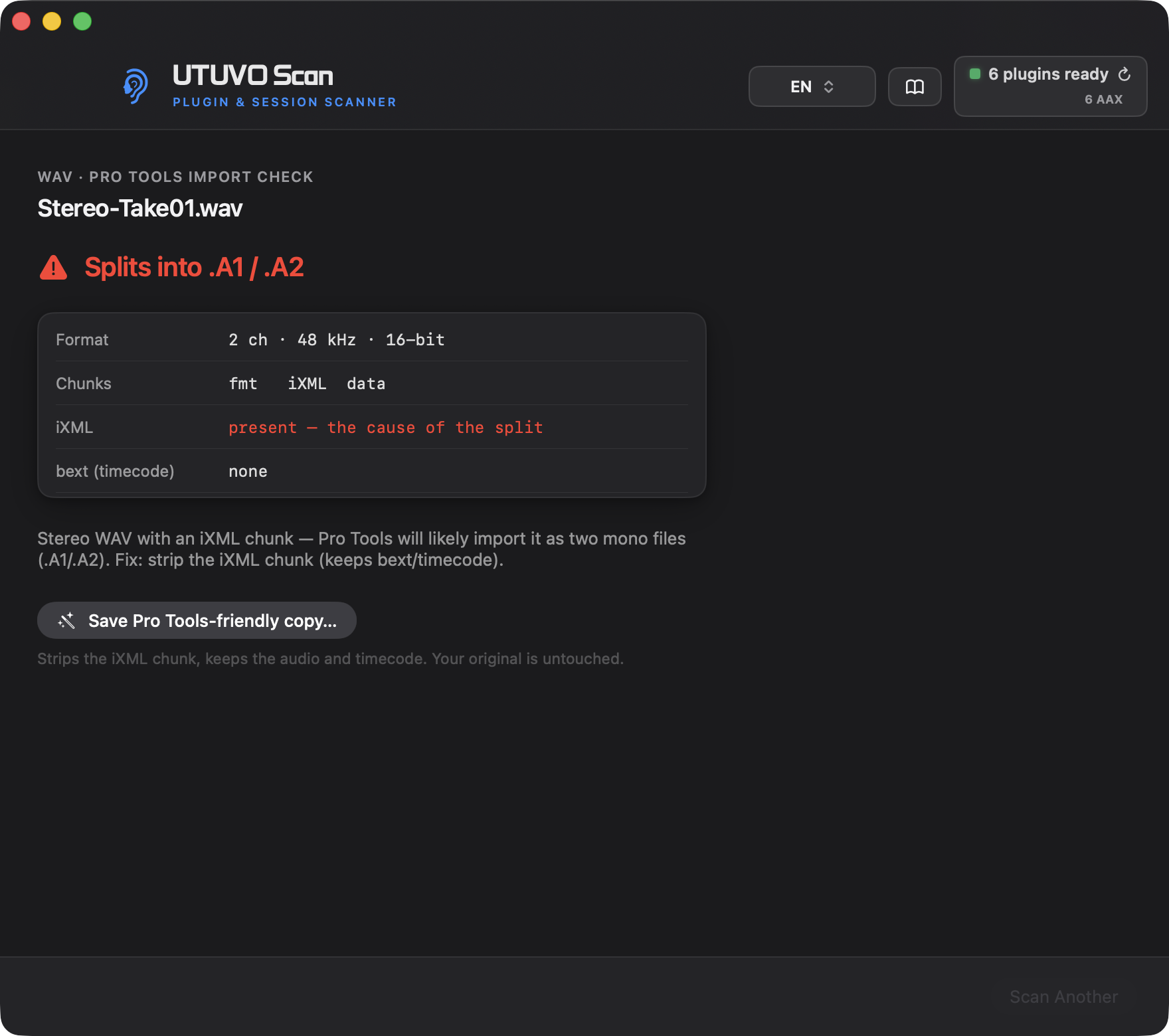Save a Pro Tools-friendly copy
The width and height of the screenshot is (1169, 1036).
[197, 620]
